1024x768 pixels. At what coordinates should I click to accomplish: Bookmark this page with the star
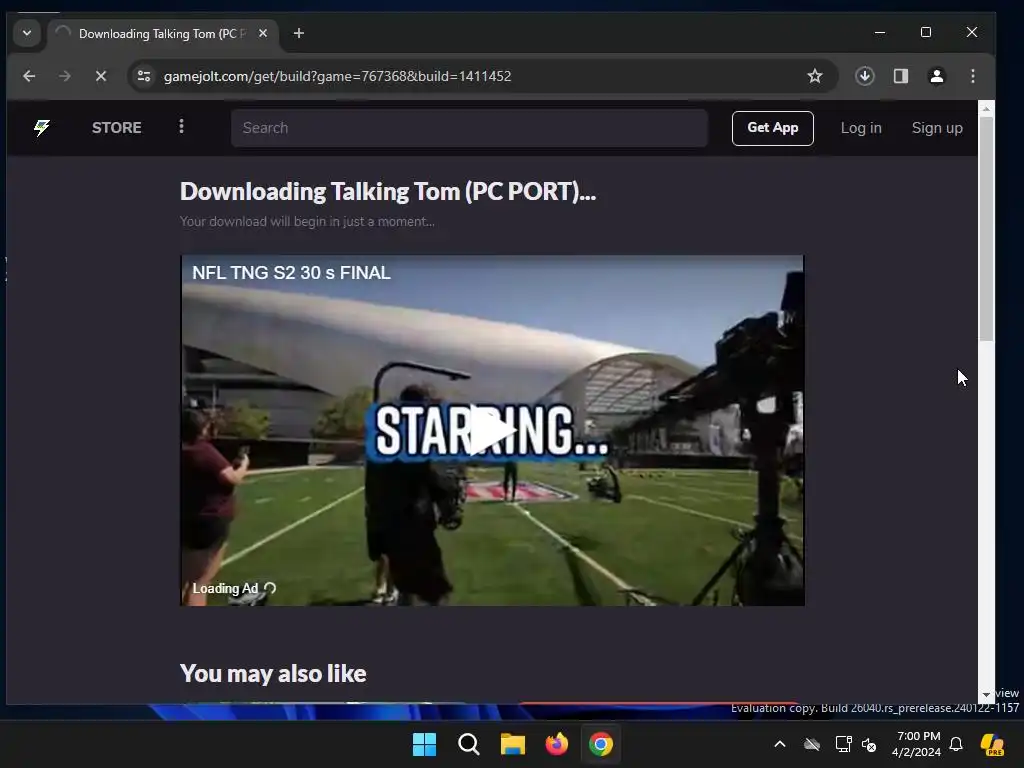coord(814,76)
